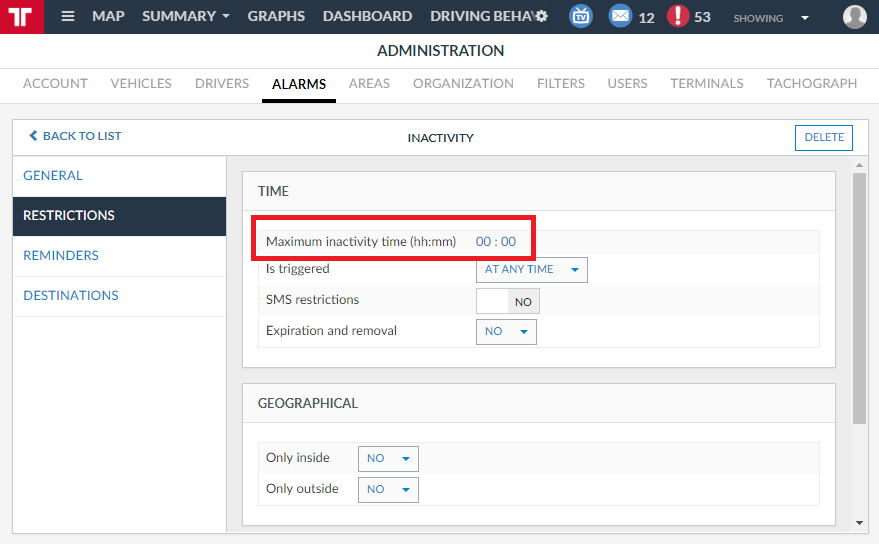Open the Showing dropdown arrow
The image size is (879, 544).
click(x=805, y=18)
